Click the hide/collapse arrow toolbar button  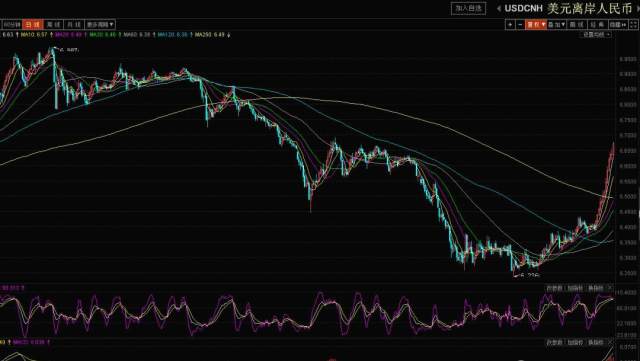618,25
